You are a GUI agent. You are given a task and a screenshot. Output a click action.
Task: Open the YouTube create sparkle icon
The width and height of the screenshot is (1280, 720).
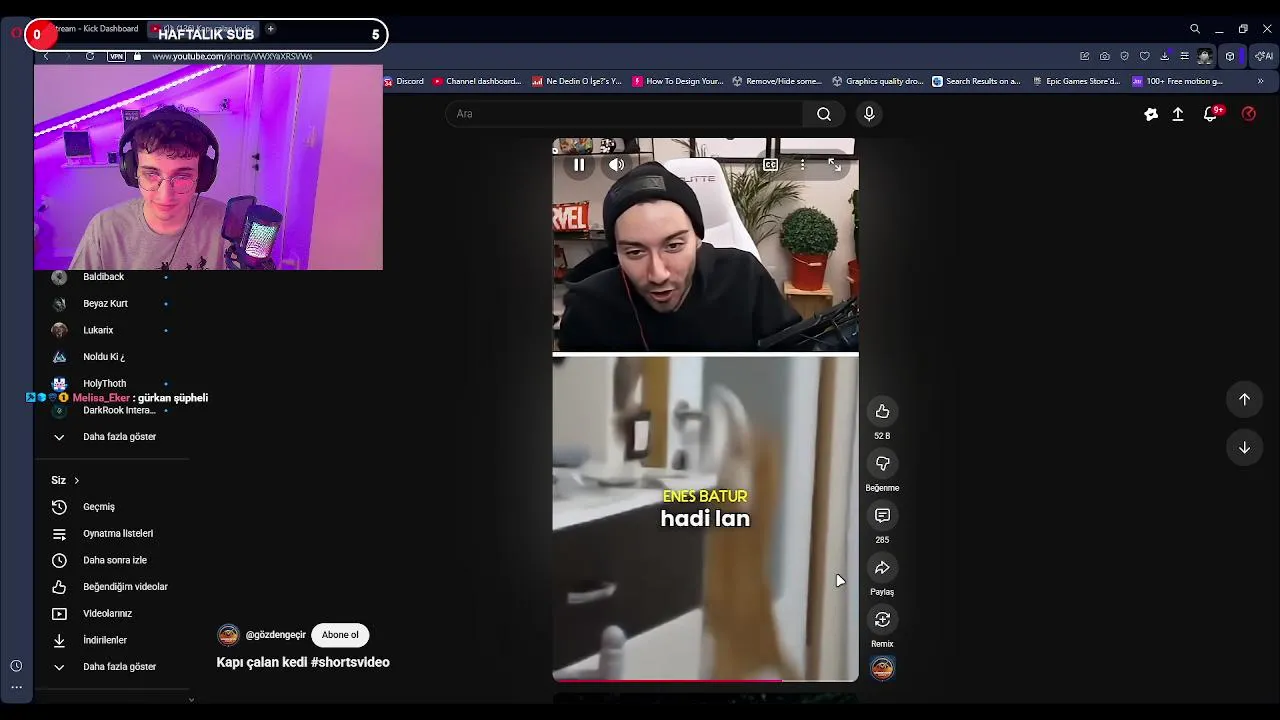1151,114
